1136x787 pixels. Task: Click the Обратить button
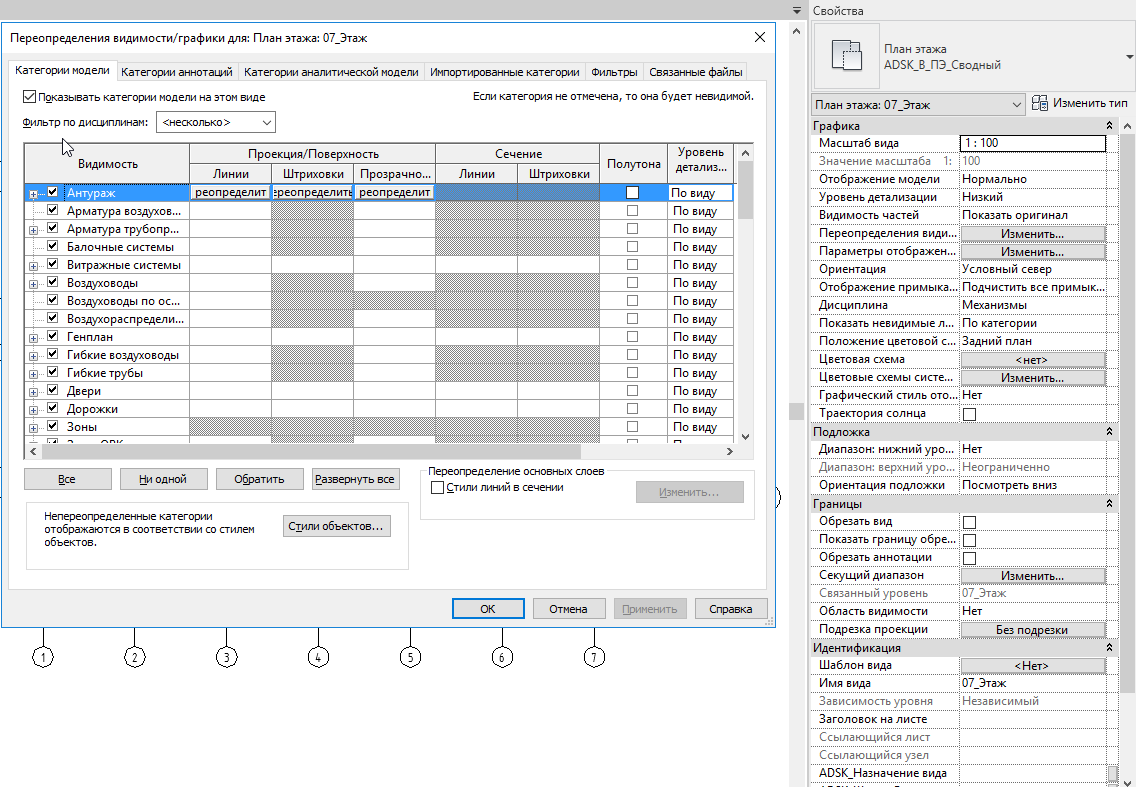point(259,479)
